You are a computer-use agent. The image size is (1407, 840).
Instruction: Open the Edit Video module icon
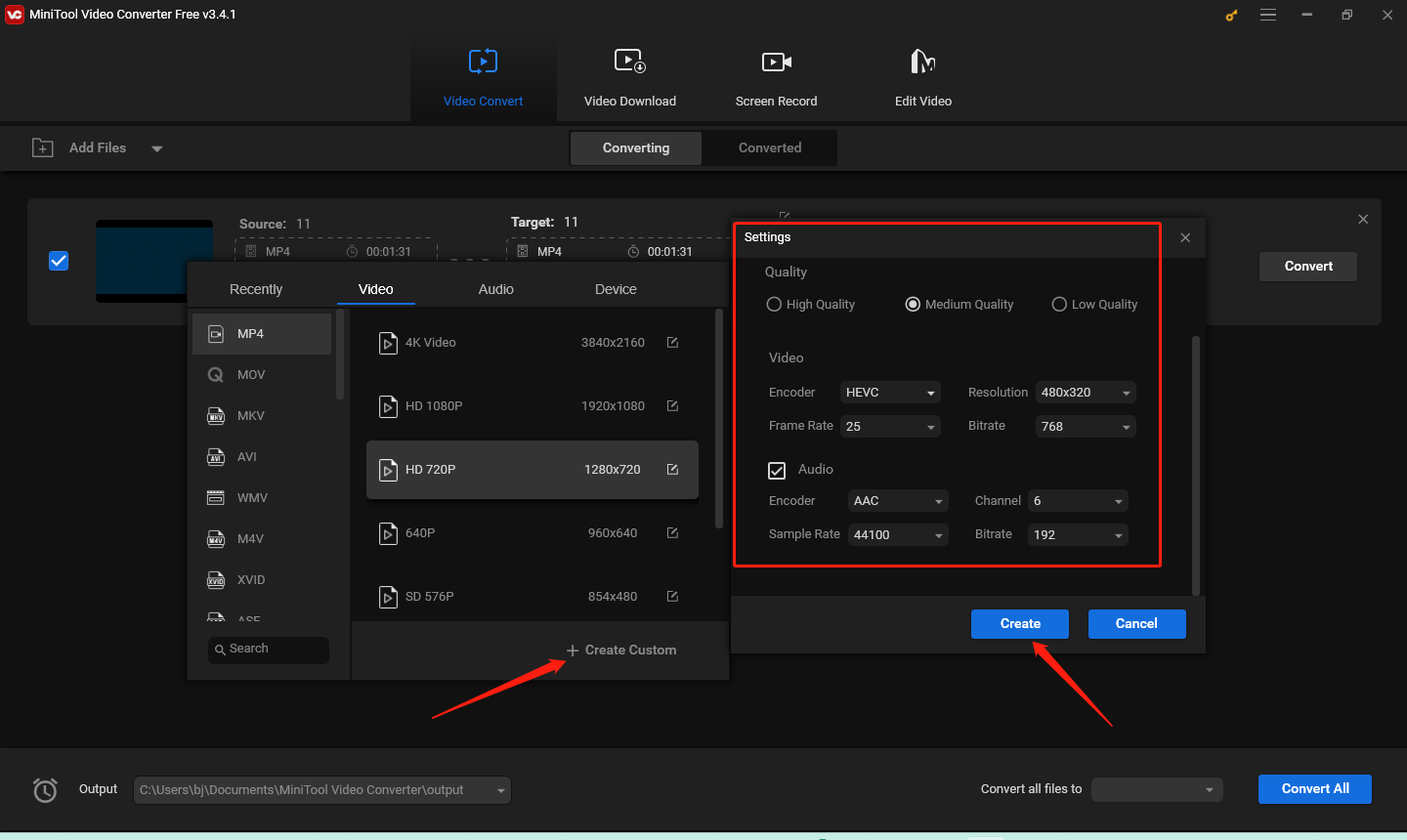pyautogui.click(x=923, y=62)
